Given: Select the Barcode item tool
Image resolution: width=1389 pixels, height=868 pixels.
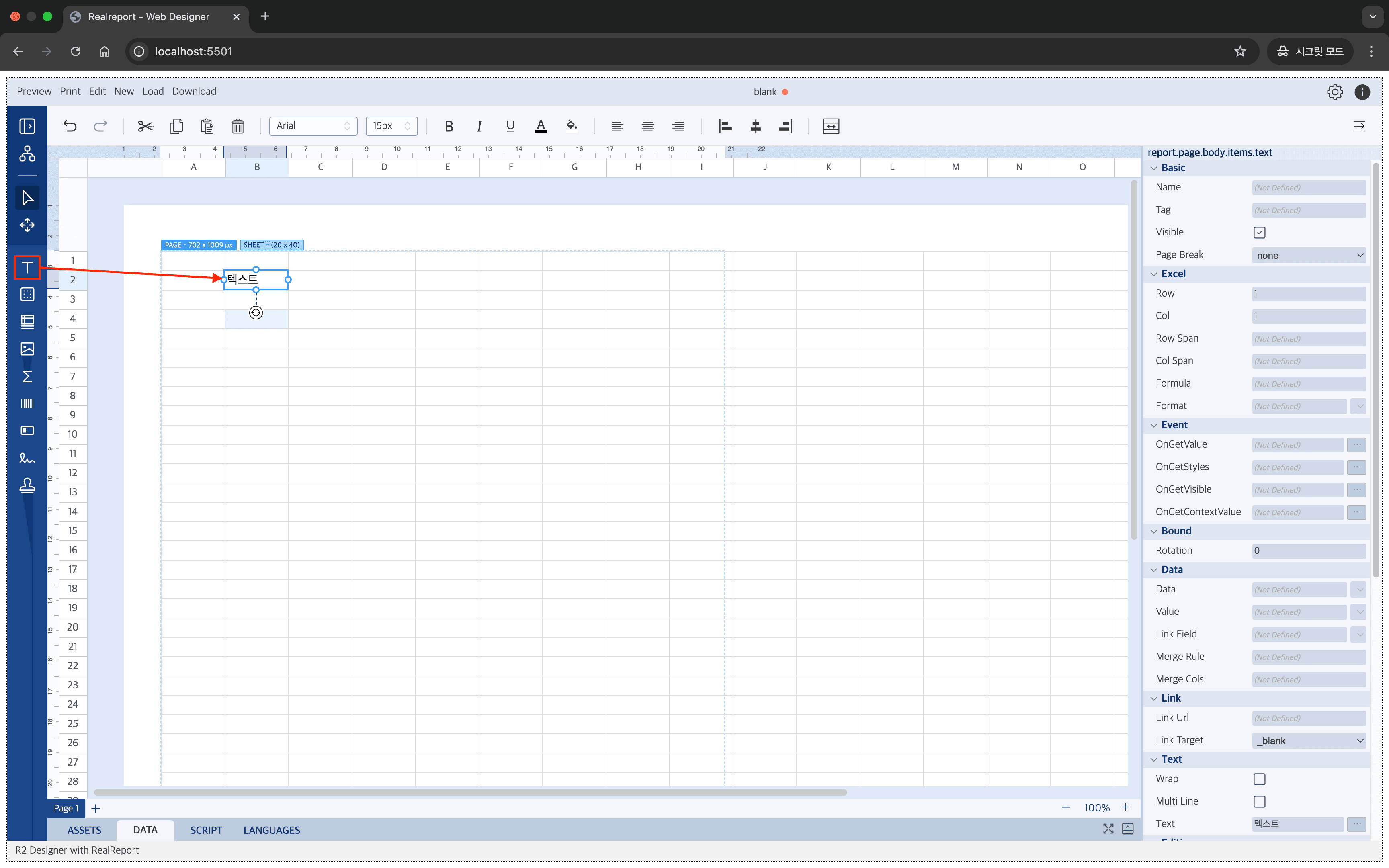Looking at the screenshot, I should (x=27, y=403).
